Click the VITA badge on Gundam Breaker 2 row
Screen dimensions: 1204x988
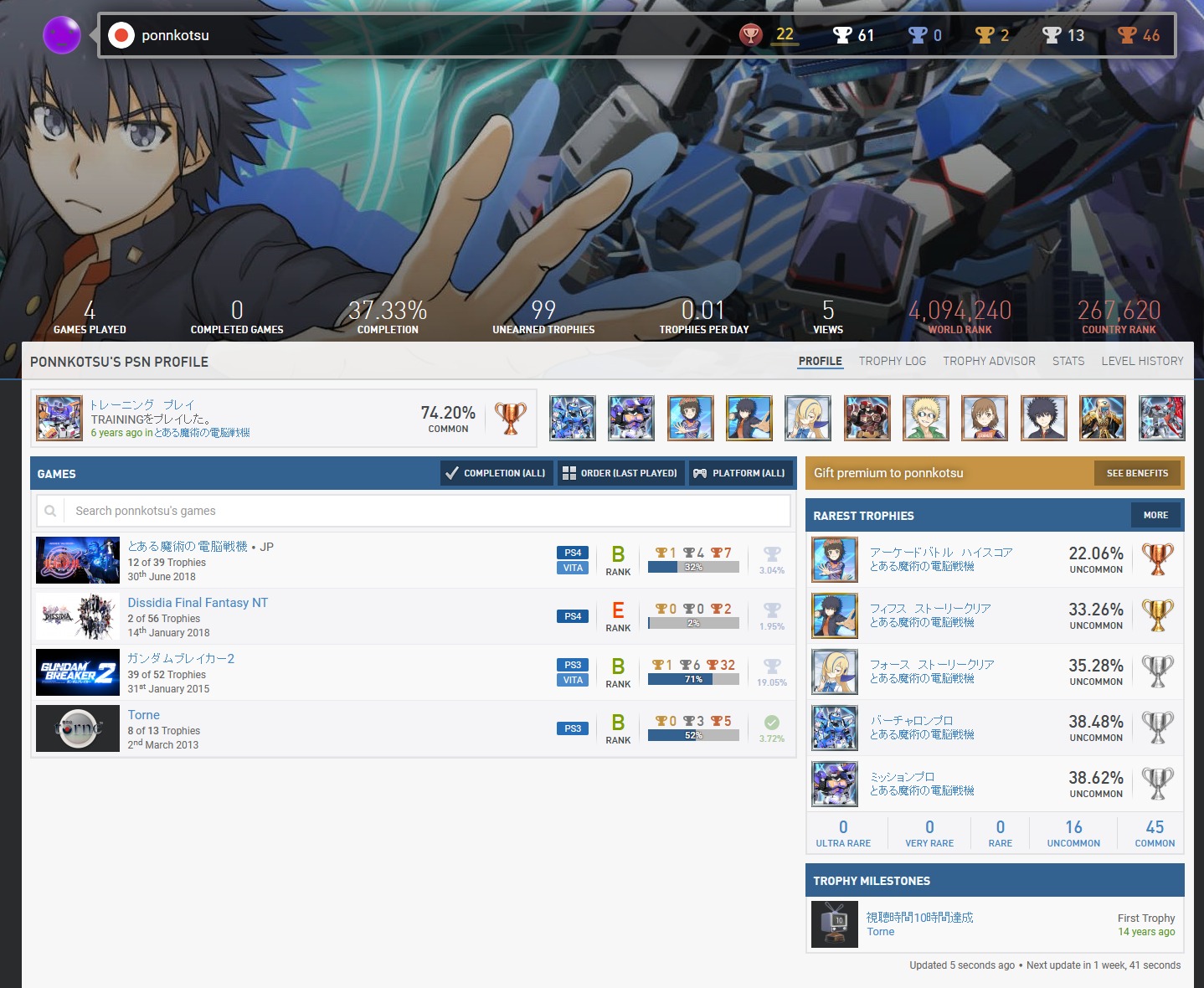coord(573,680)
